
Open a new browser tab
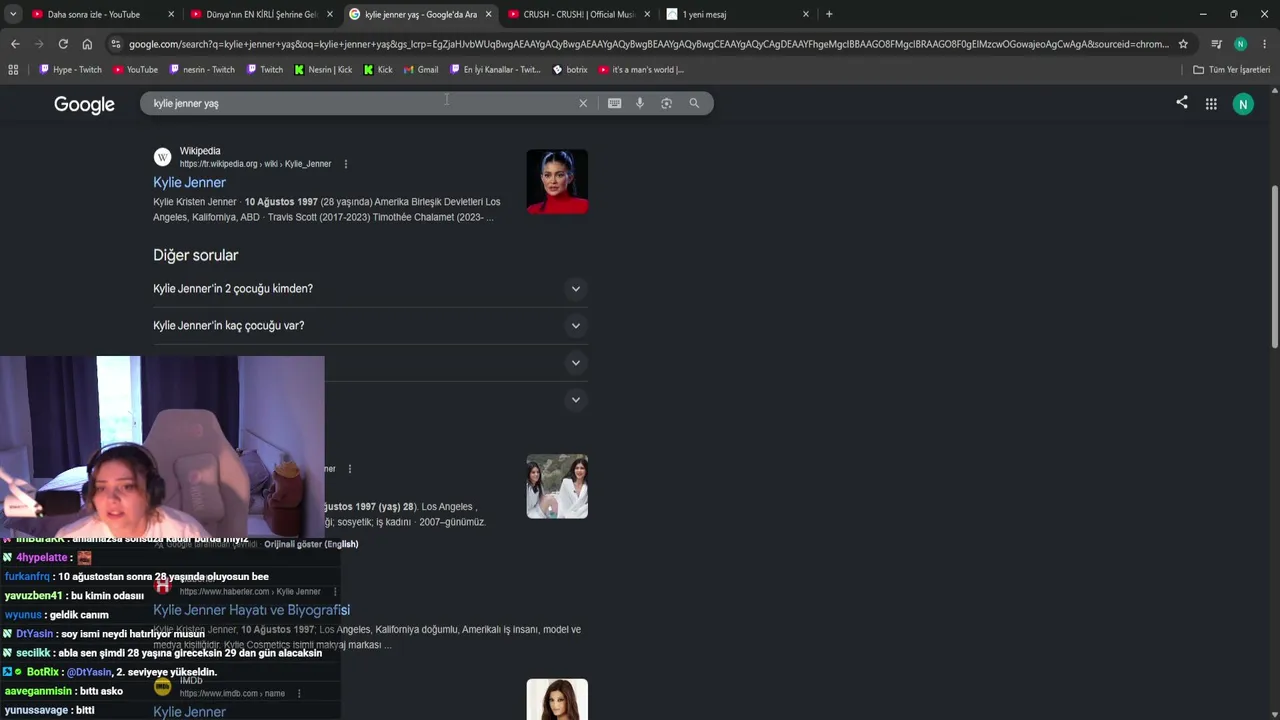[x=829, y=14]
